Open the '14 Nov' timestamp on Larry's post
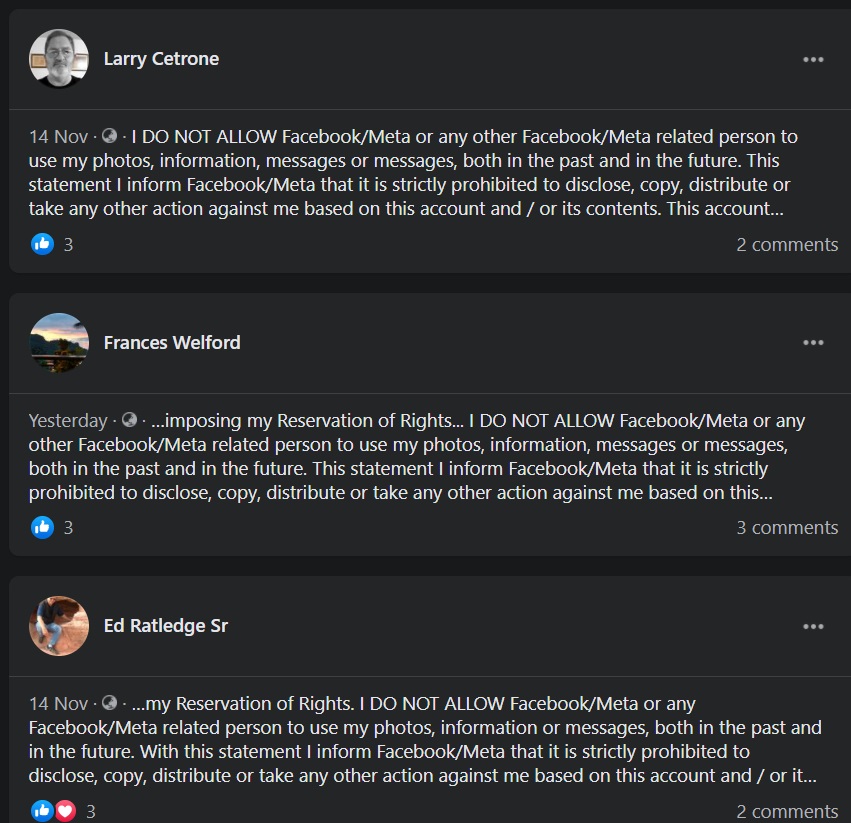 (58, 137)
